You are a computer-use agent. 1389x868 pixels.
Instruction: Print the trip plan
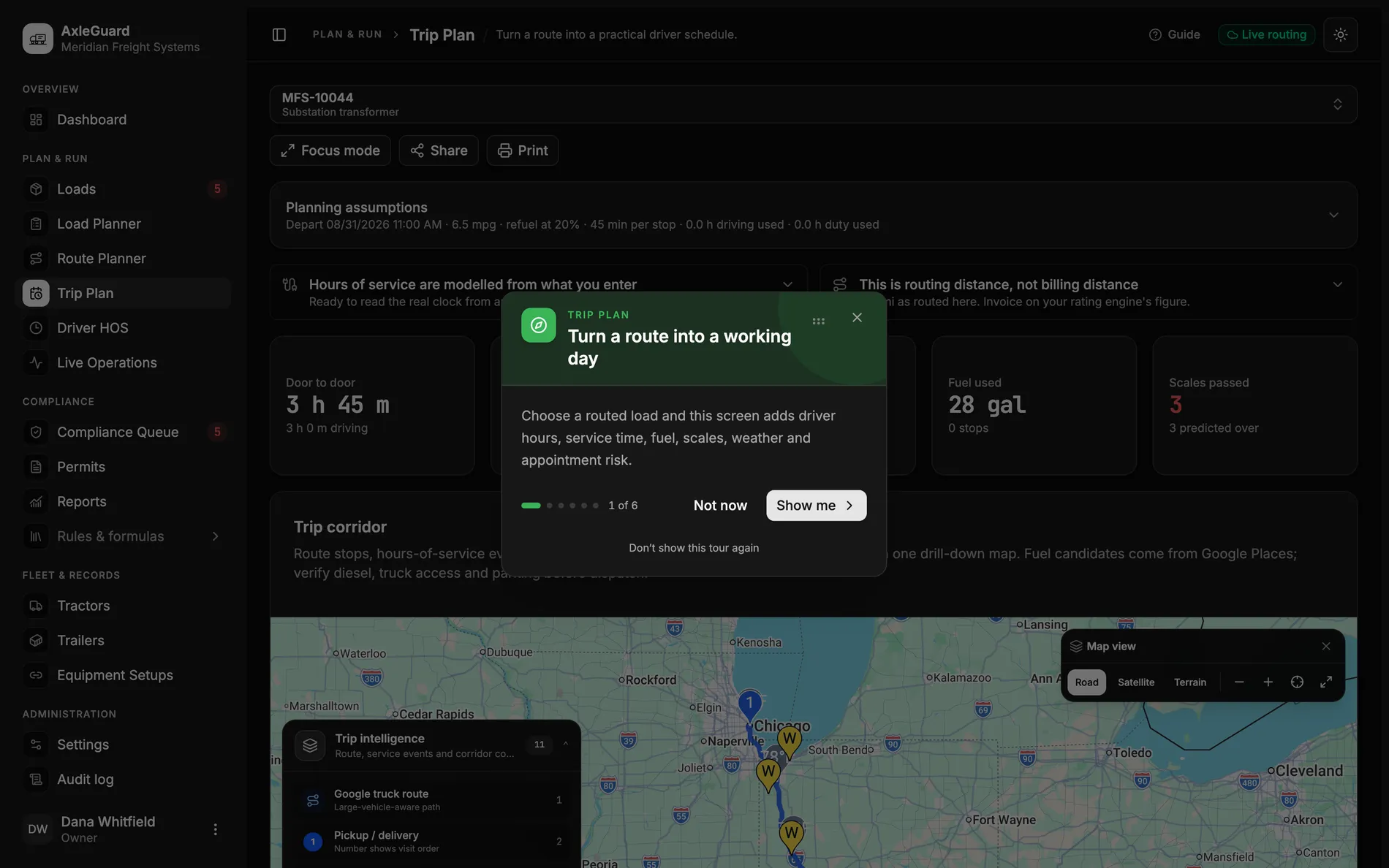523,151
